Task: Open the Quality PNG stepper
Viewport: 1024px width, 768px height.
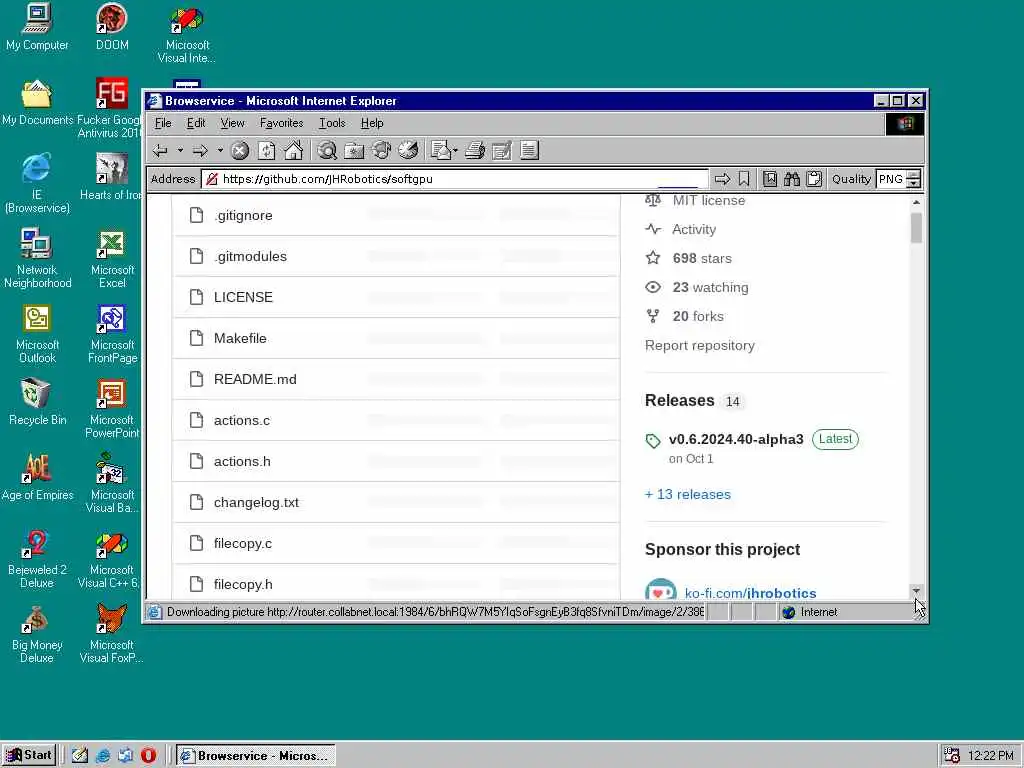Action: (914, 179)
